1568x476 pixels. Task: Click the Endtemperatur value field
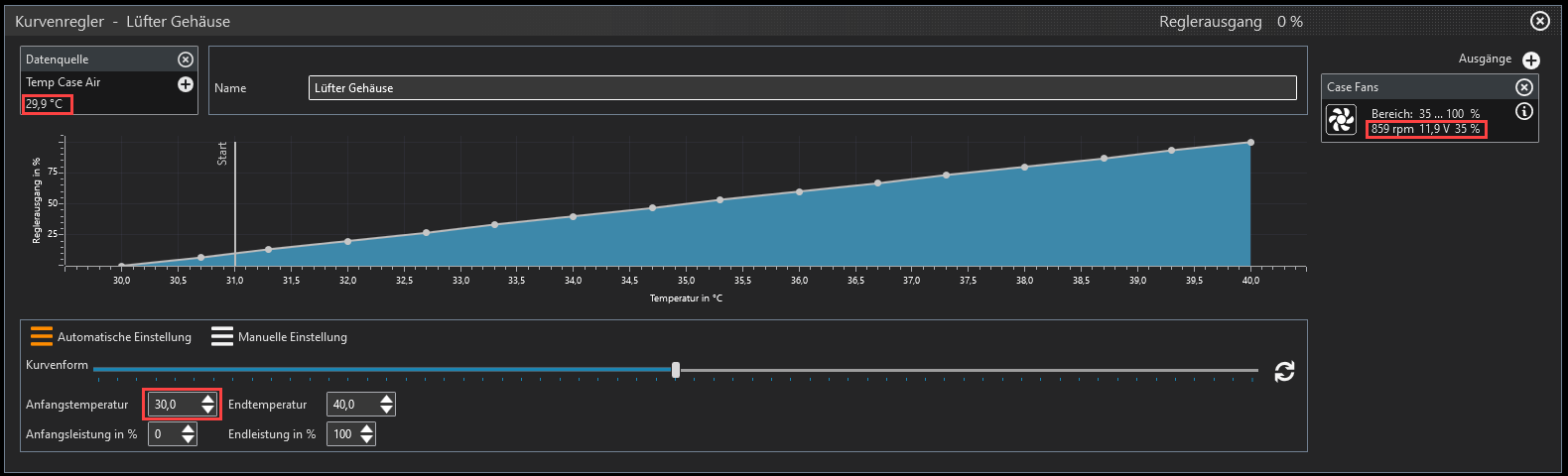coord(351,405)
